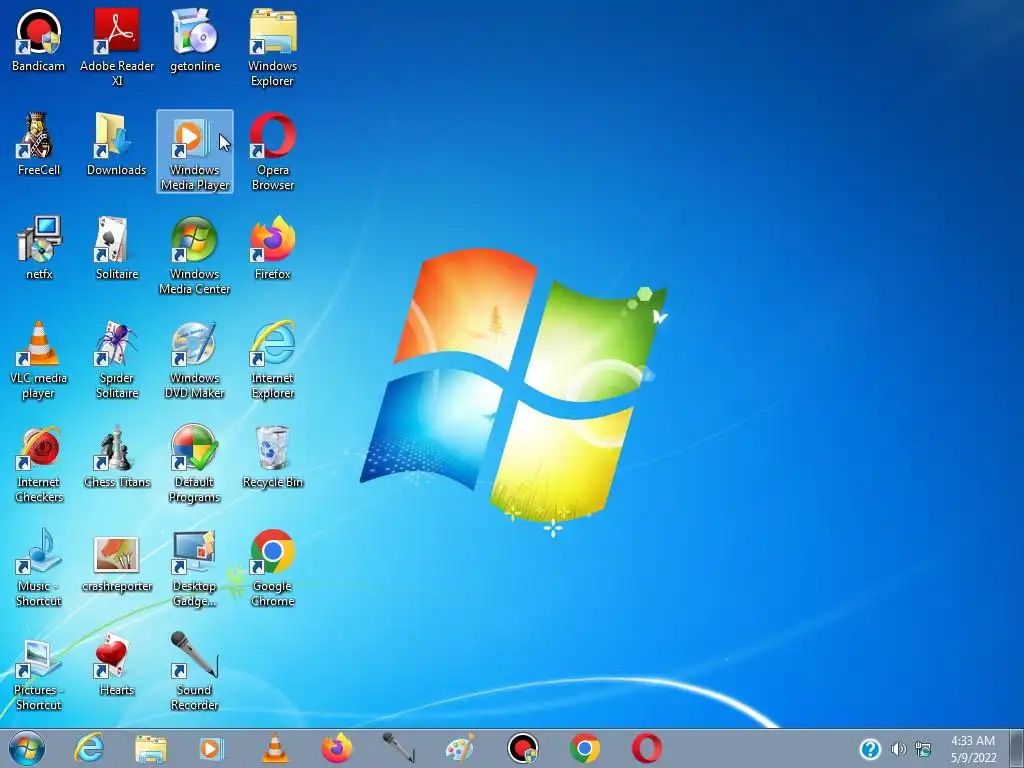Select the Spider Solitaire icon
The width and height of the screenshot is (1024, 768).
click(x=117, y=359)
